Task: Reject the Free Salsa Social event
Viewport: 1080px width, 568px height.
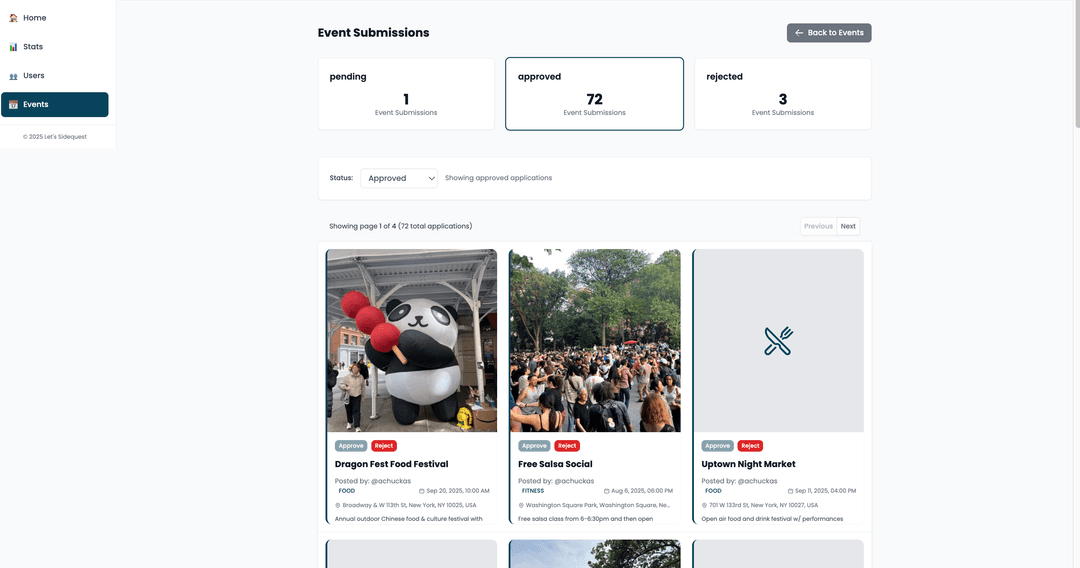Action: click(567, 445)
